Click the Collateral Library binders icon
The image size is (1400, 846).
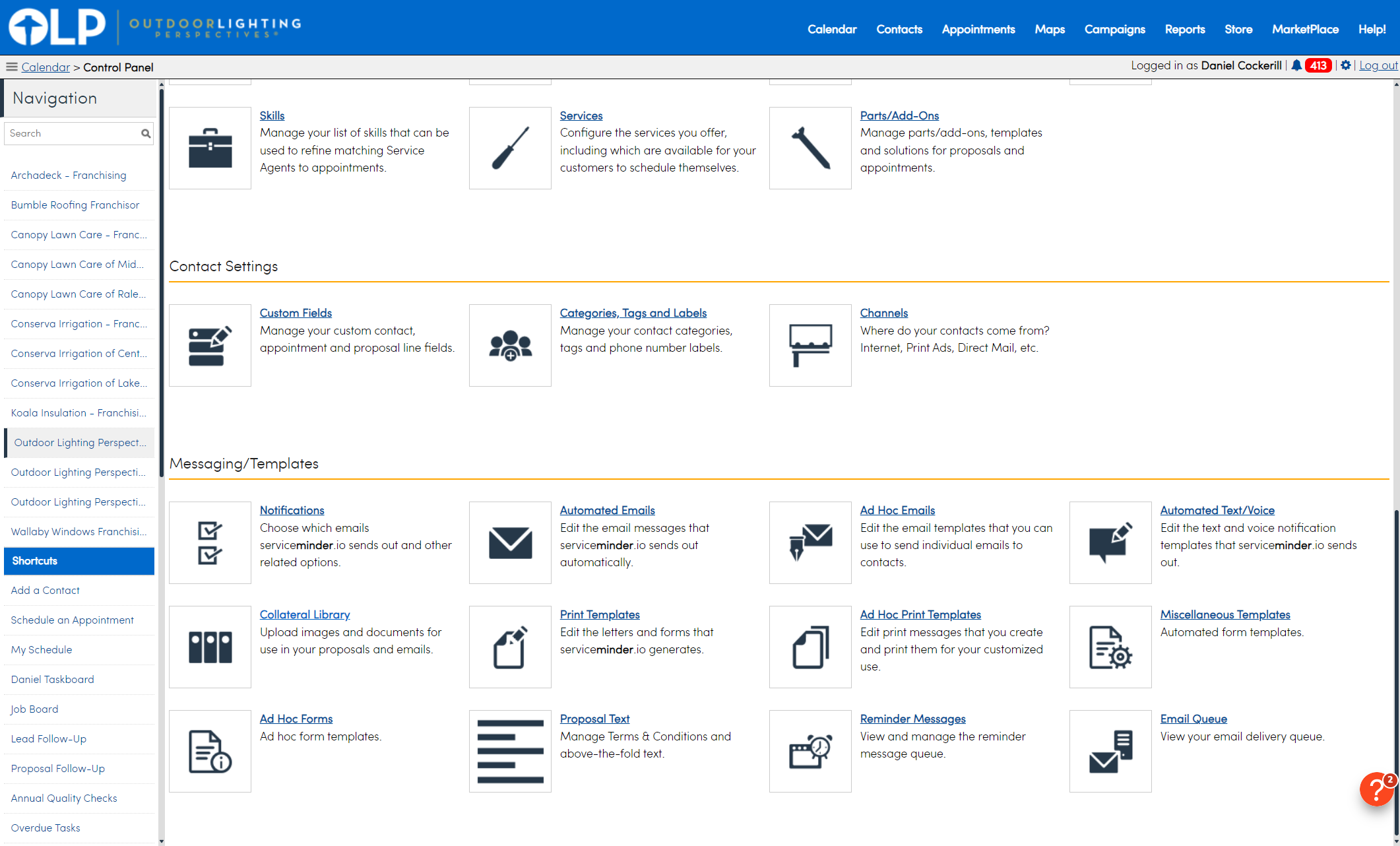(210, 647)
